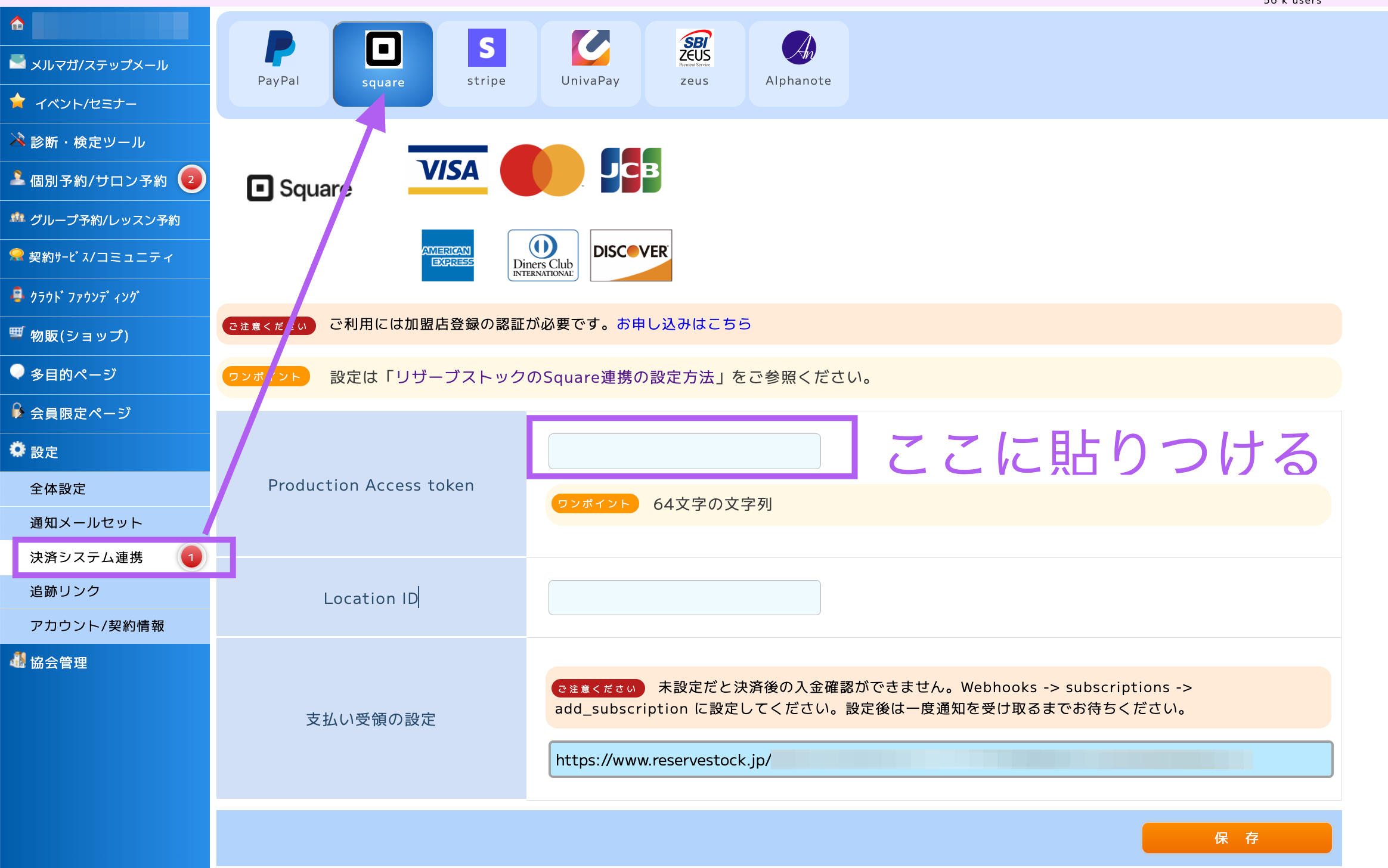The height and width of the screenshot is (868, 1388).
Task: Click the red badge on 決済システム連携
Action: [x=191, y=557]
